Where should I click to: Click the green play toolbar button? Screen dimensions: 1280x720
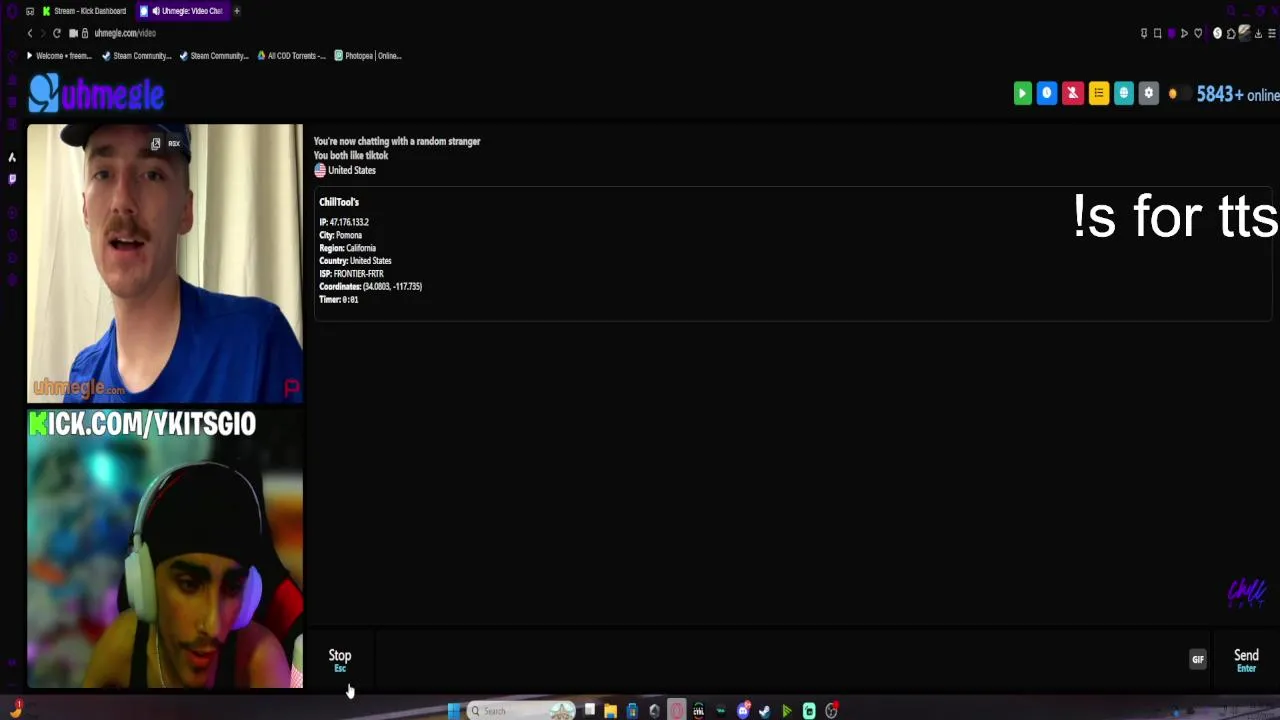coord(1022,93)
